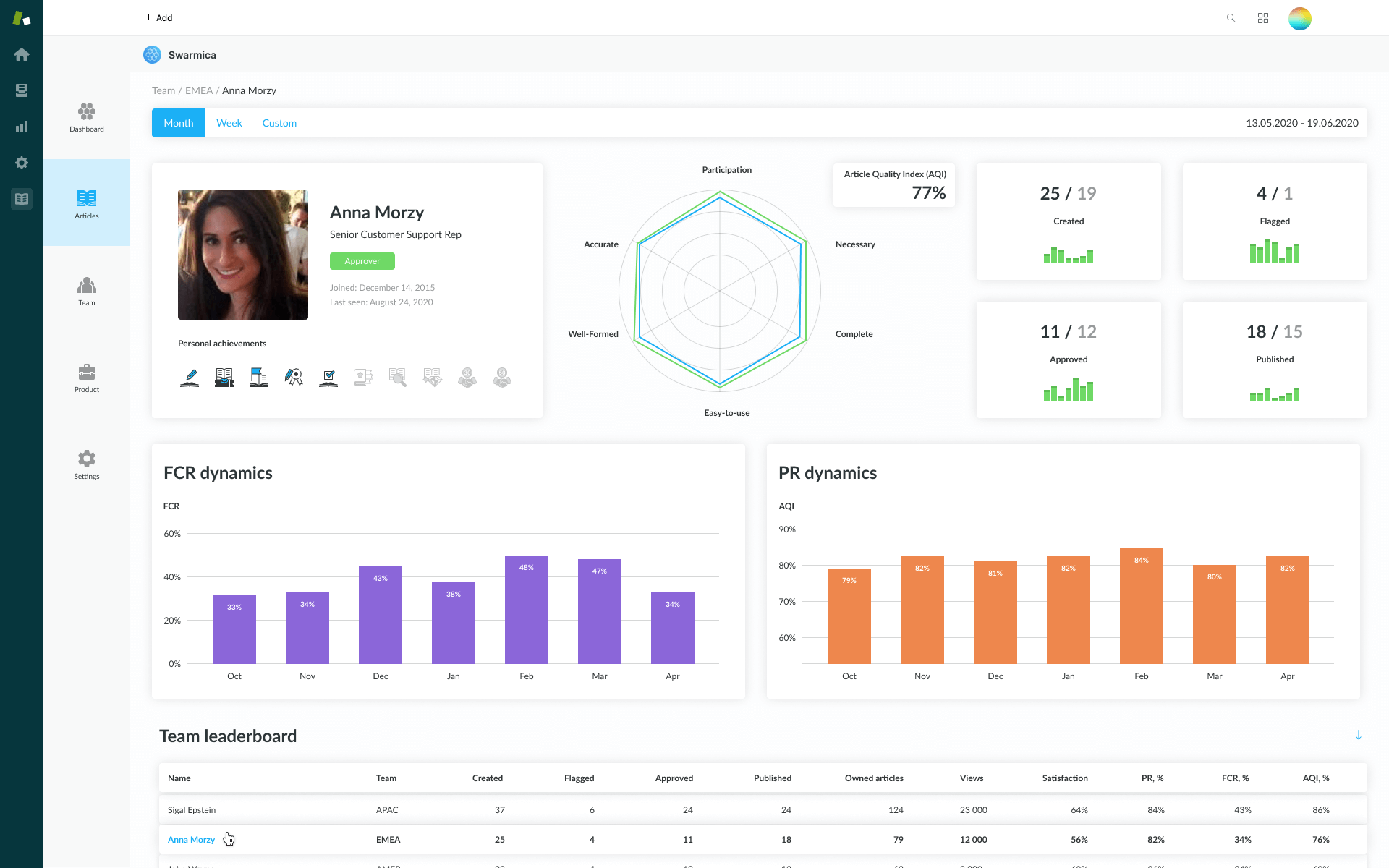
Task: Click the ribbon award achievement badge
Action: [x=294, y=378]
